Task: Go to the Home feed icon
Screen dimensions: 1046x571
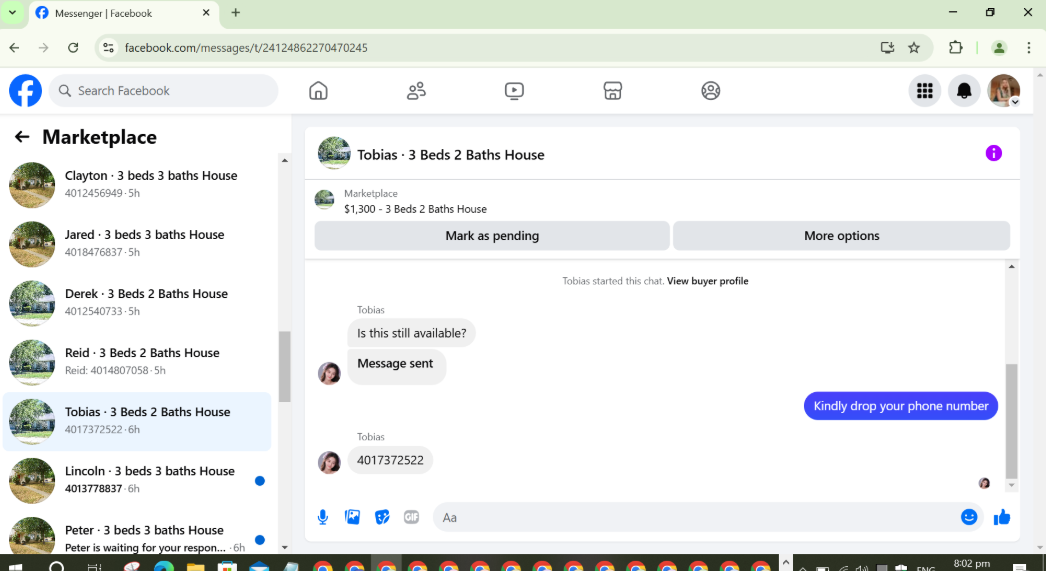Action: [318, 91]
